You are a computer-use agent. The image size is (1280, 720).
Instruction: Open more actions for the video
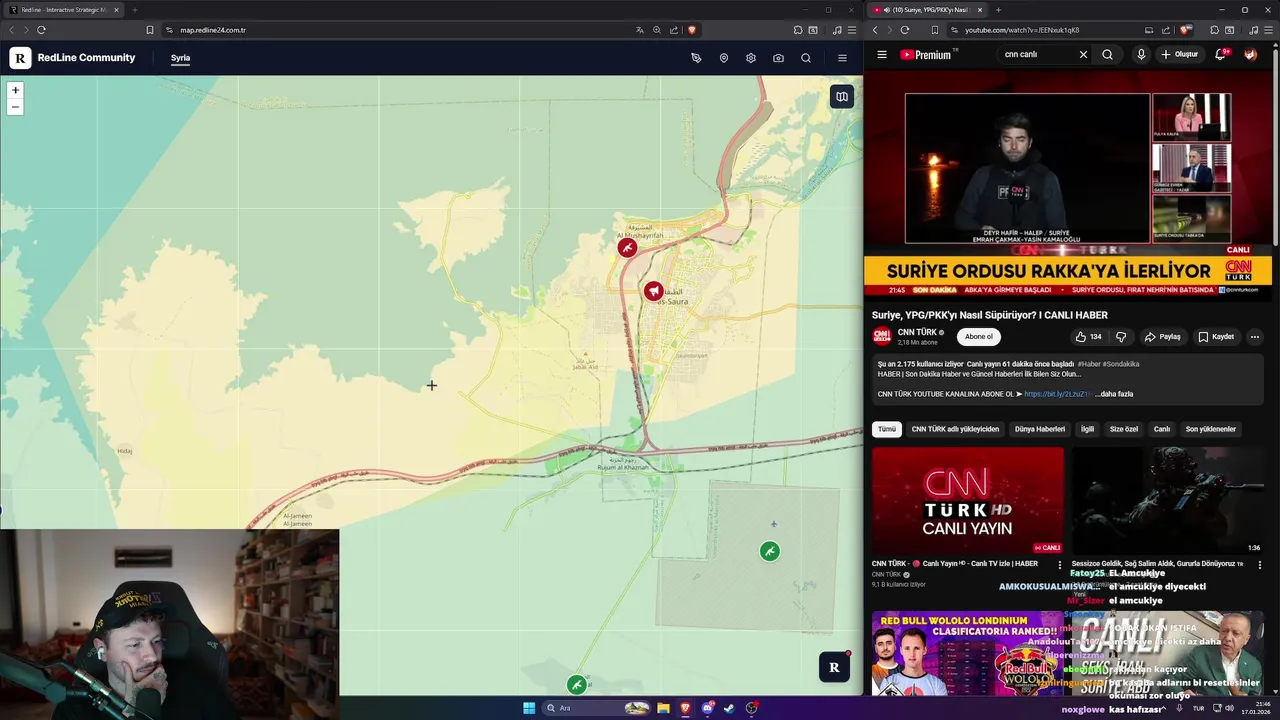[x=1254, y=337]
